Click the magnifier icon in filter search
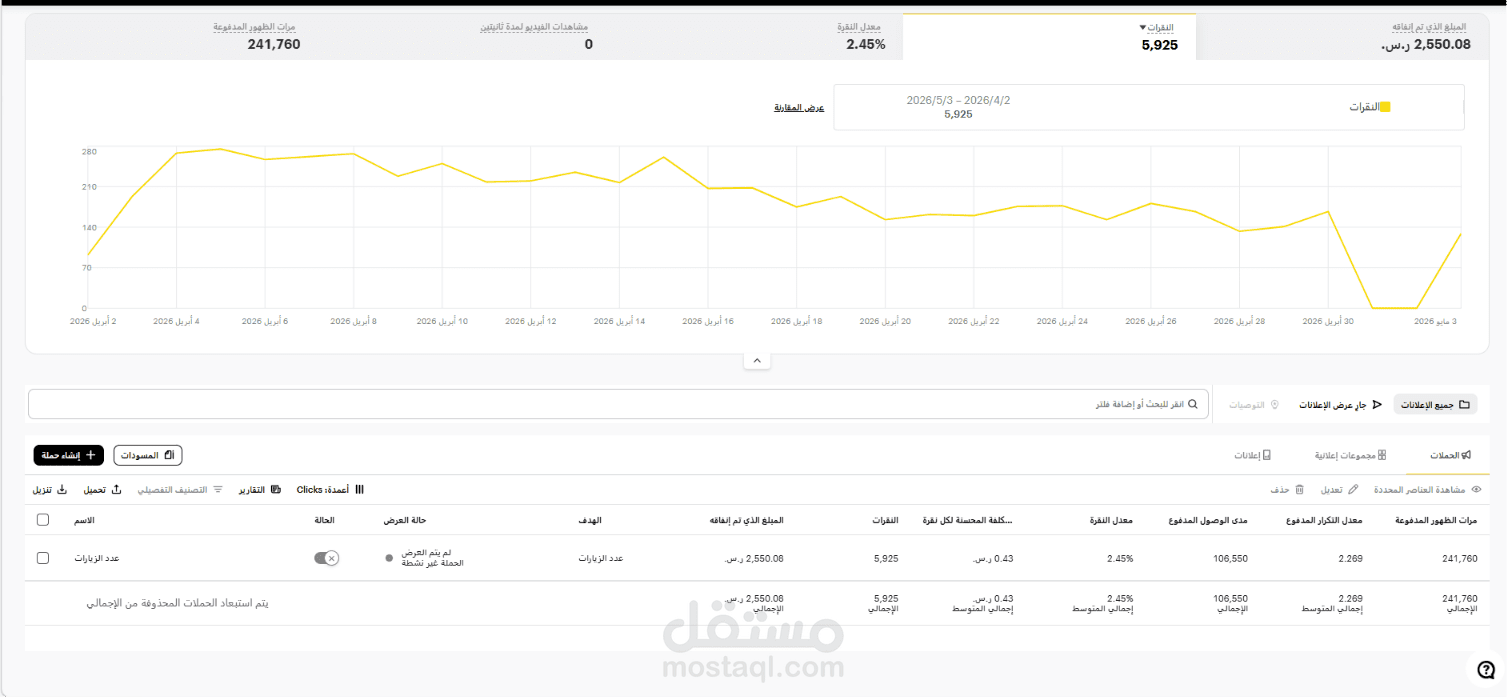Image resolution: width=1507 pixels, height=697 pixels. click(1192, 404)
